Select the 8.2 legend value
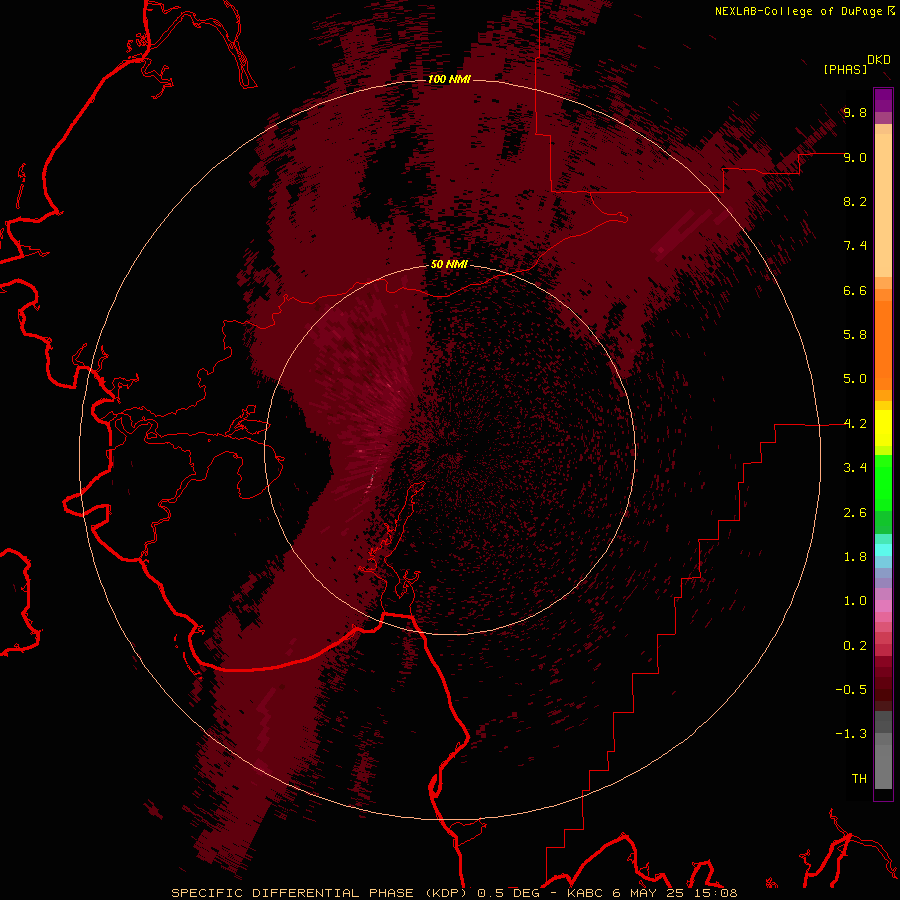 855,201
